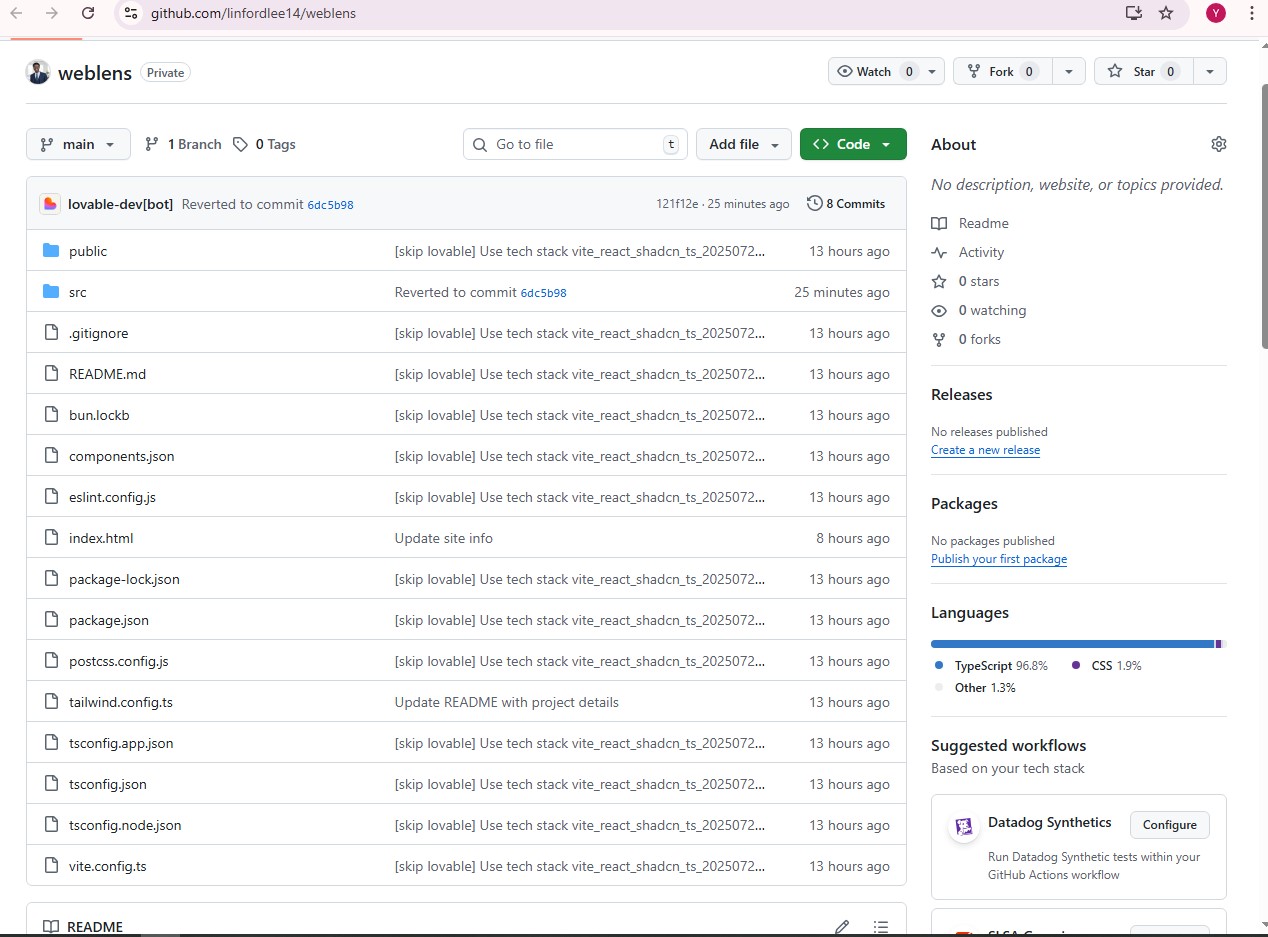The image size is (1268, 937).
Task: Click the commits history clock icon
Action: (814, 203)
